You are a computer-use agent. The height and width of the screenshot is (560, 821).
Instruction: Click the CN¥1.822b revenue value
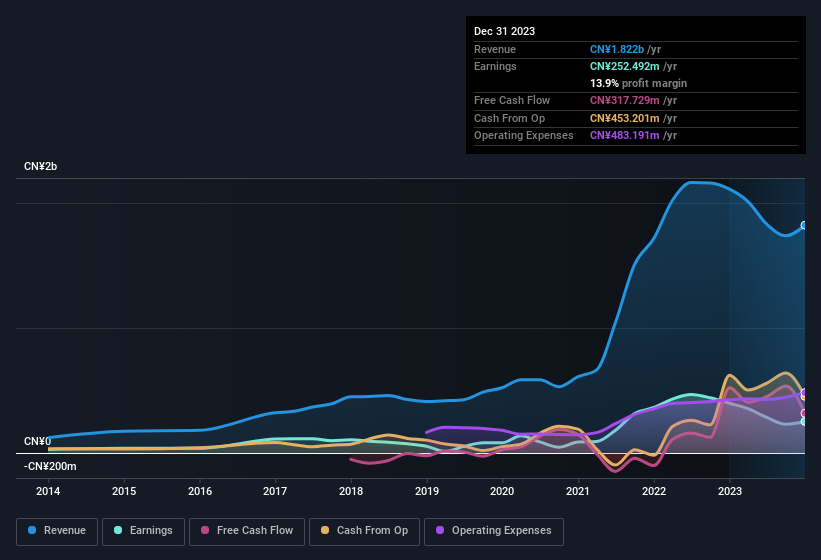point(617,49)
